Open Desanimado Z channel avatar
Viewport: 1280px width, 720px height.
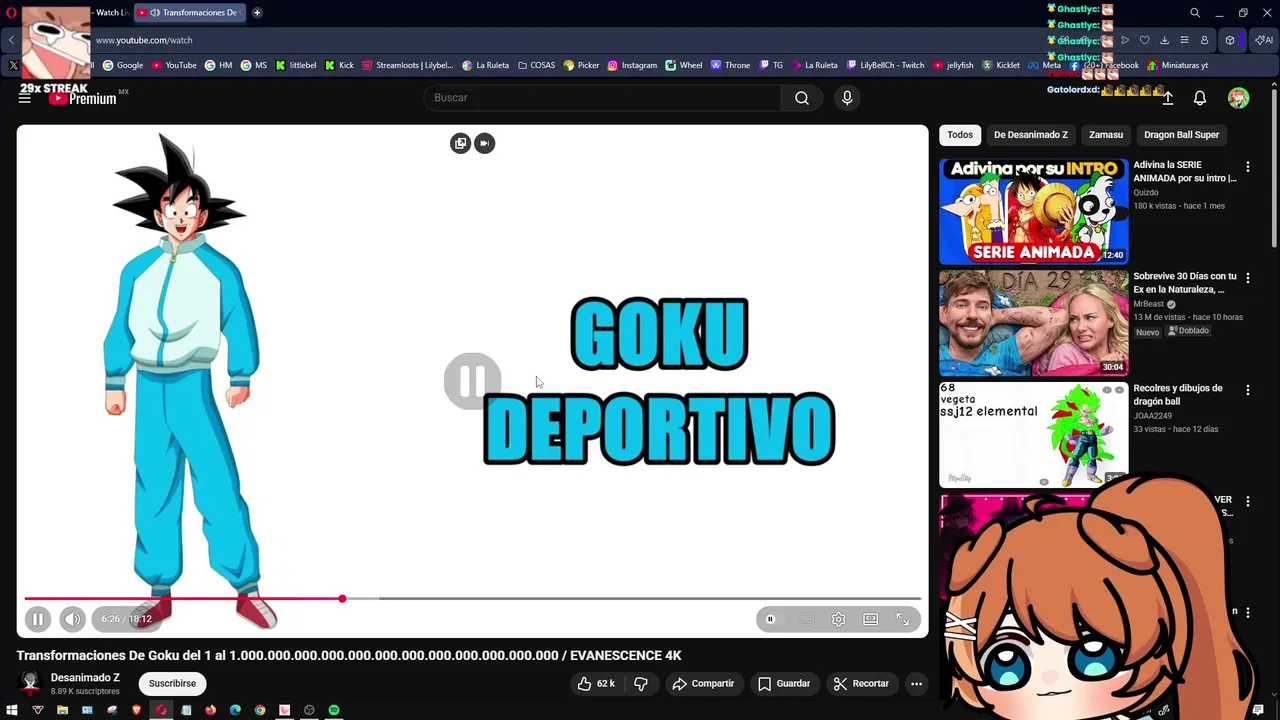[x=30, y=684]
